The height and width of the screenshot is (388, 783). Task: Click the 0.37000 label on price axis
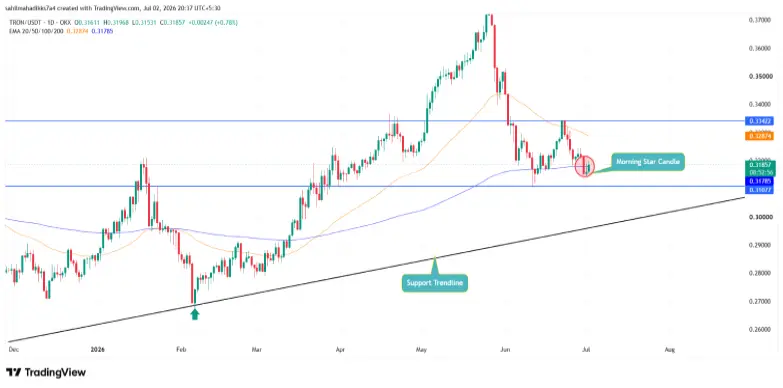(x=758, y=20)
